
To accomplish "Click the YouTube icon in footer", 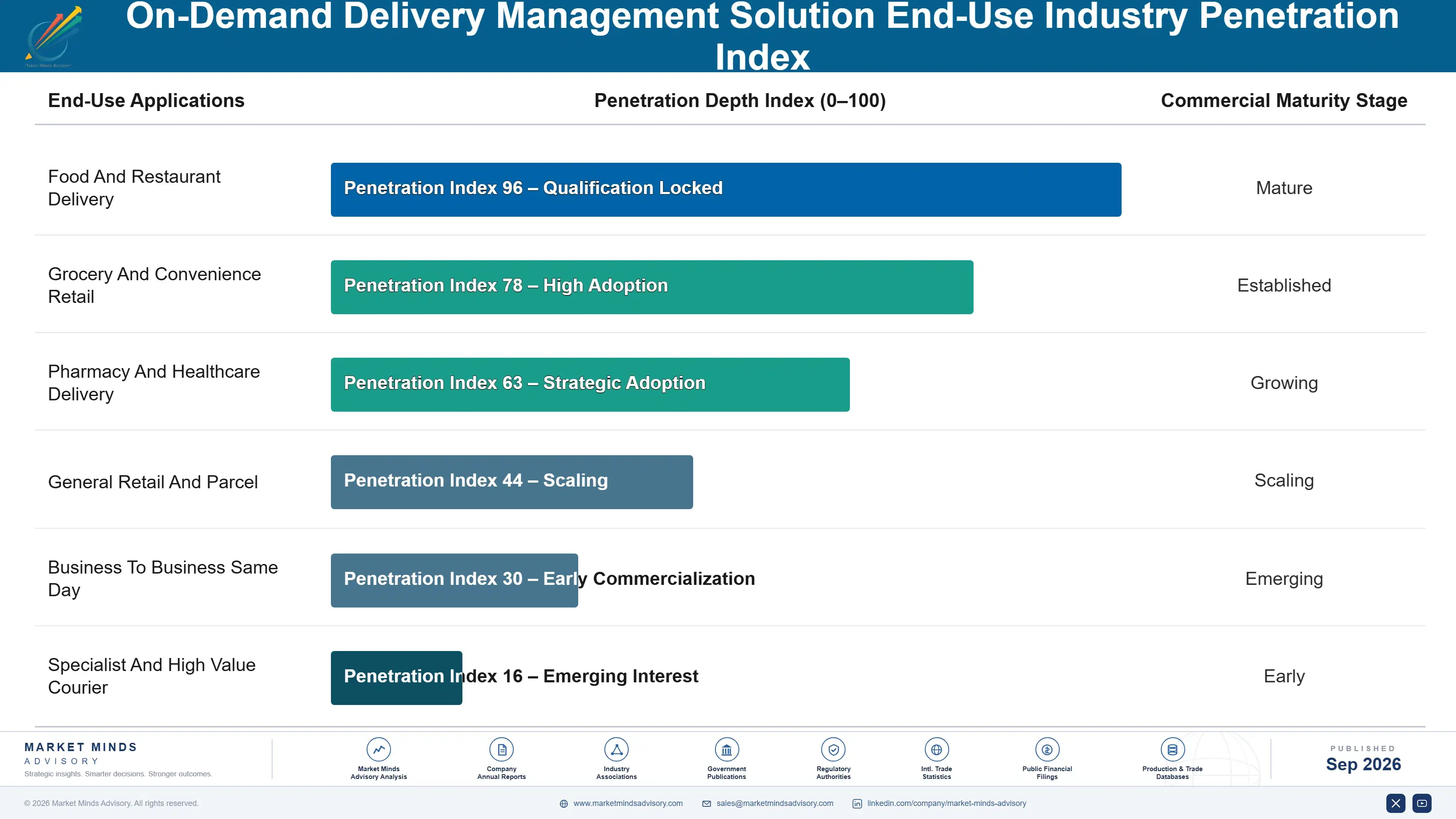I will pyautogui.click(x=1422, y=803).
